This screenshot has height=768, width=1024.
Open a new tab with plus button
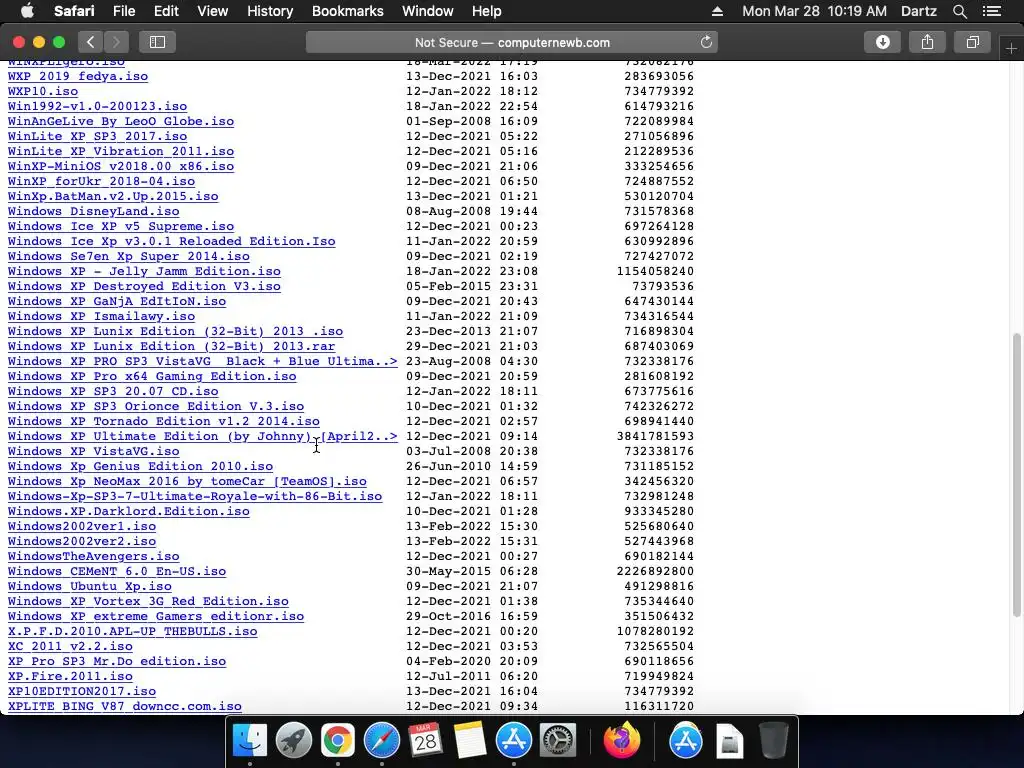(x=1011, y=49)
